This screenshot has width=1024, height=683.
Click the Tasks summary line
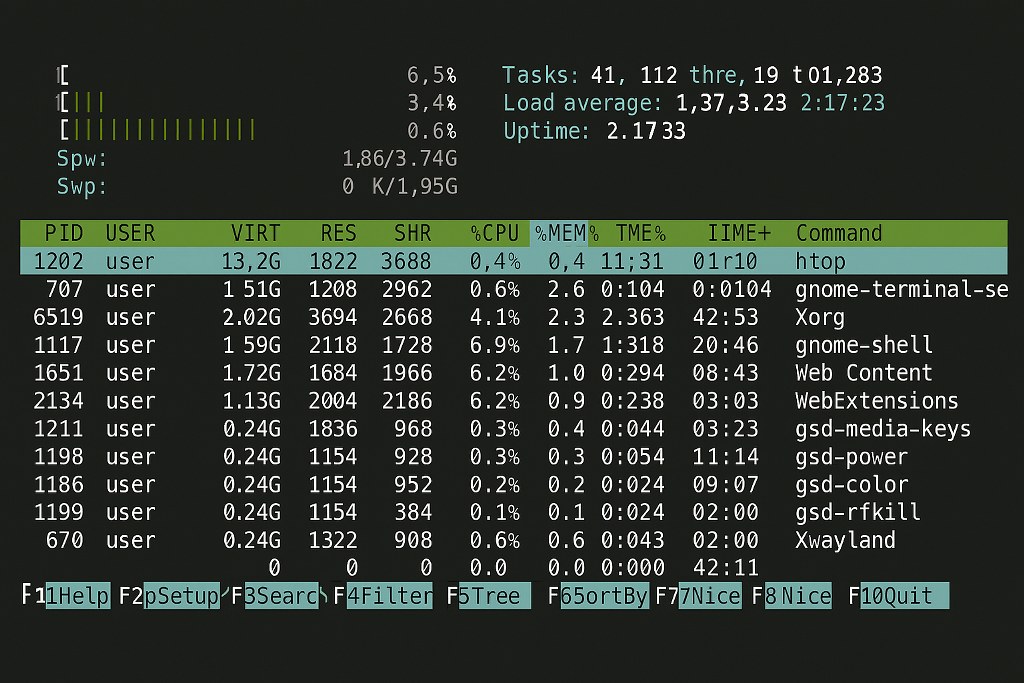692,75
